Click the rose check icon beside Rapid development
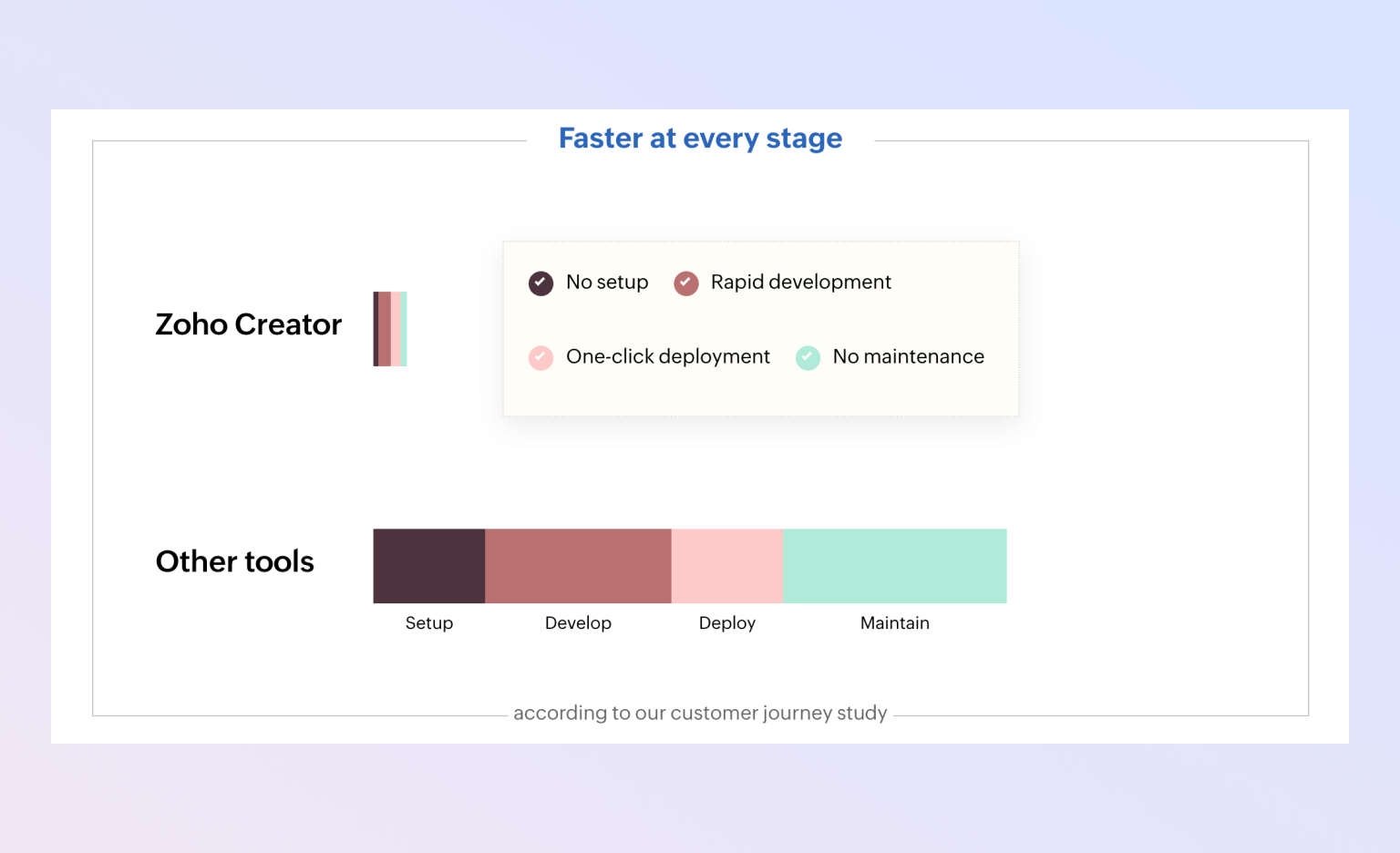 click(685, 283)
